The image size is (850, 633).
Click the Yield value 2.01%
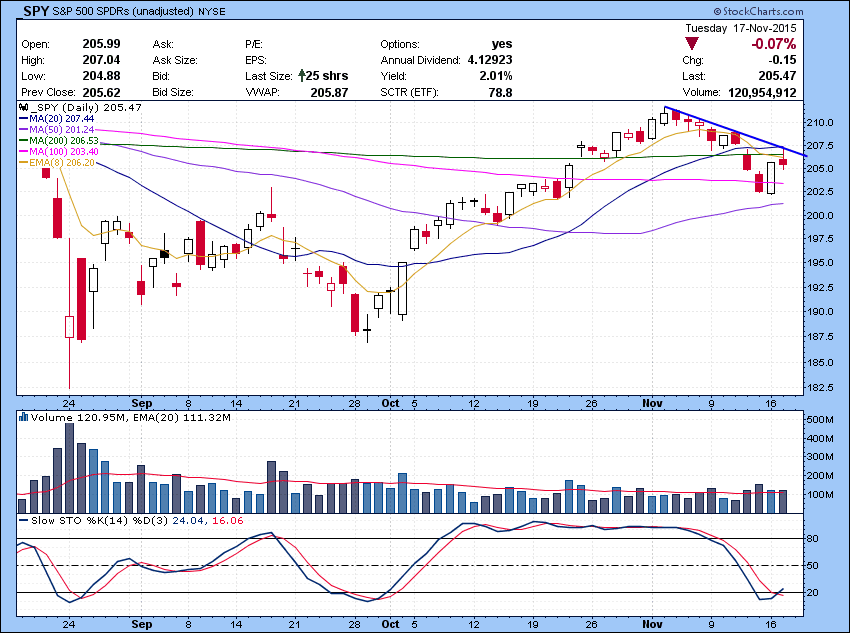[x=496, y=76]
